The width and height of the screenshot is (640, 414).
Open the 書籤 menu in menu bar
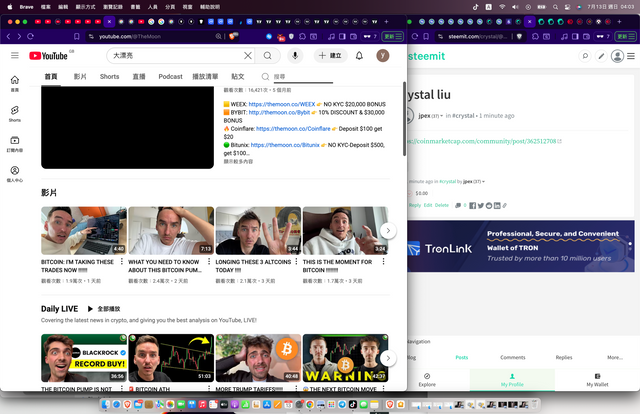point(135,7)
